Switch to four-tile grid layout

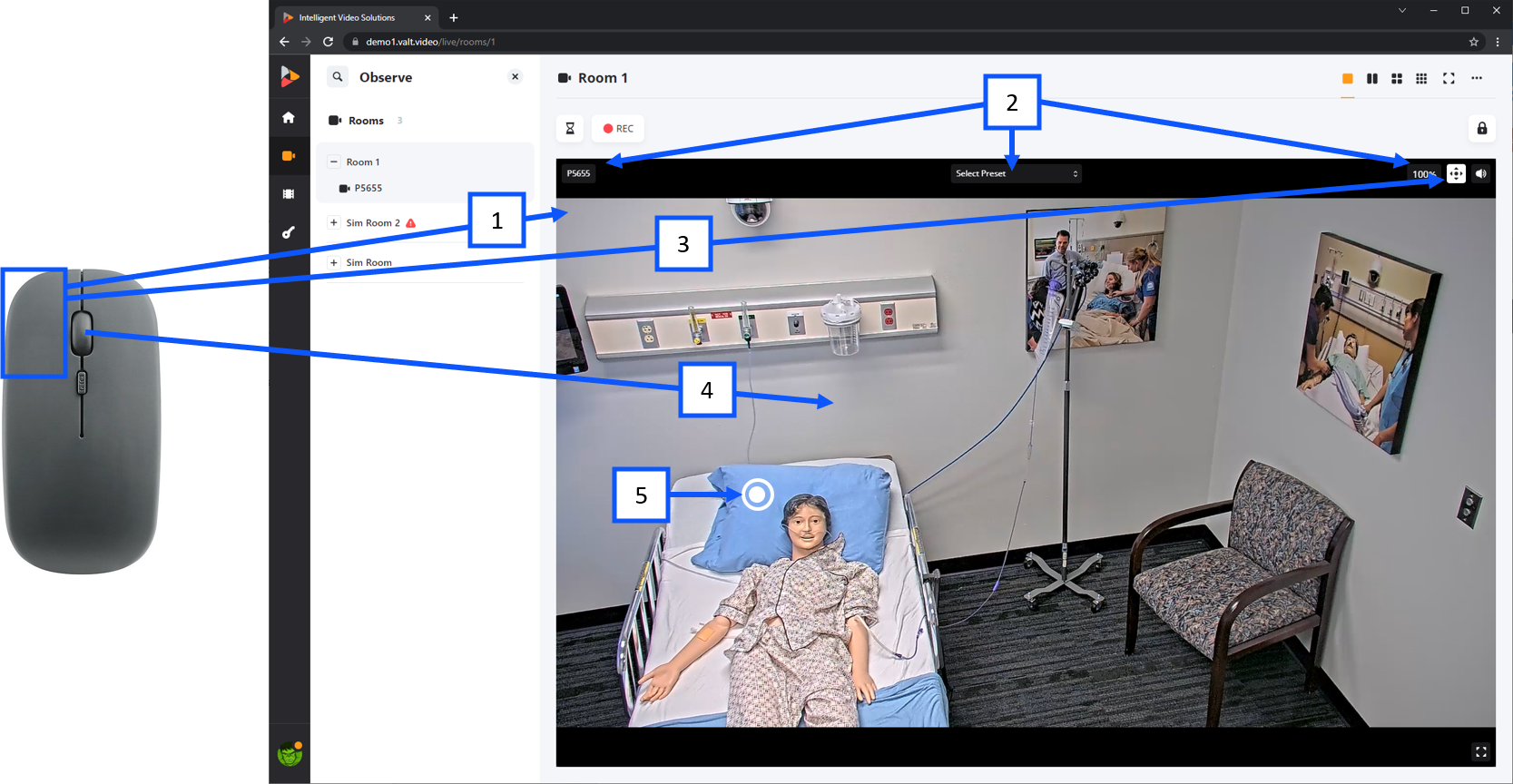tap(1397, 79)
